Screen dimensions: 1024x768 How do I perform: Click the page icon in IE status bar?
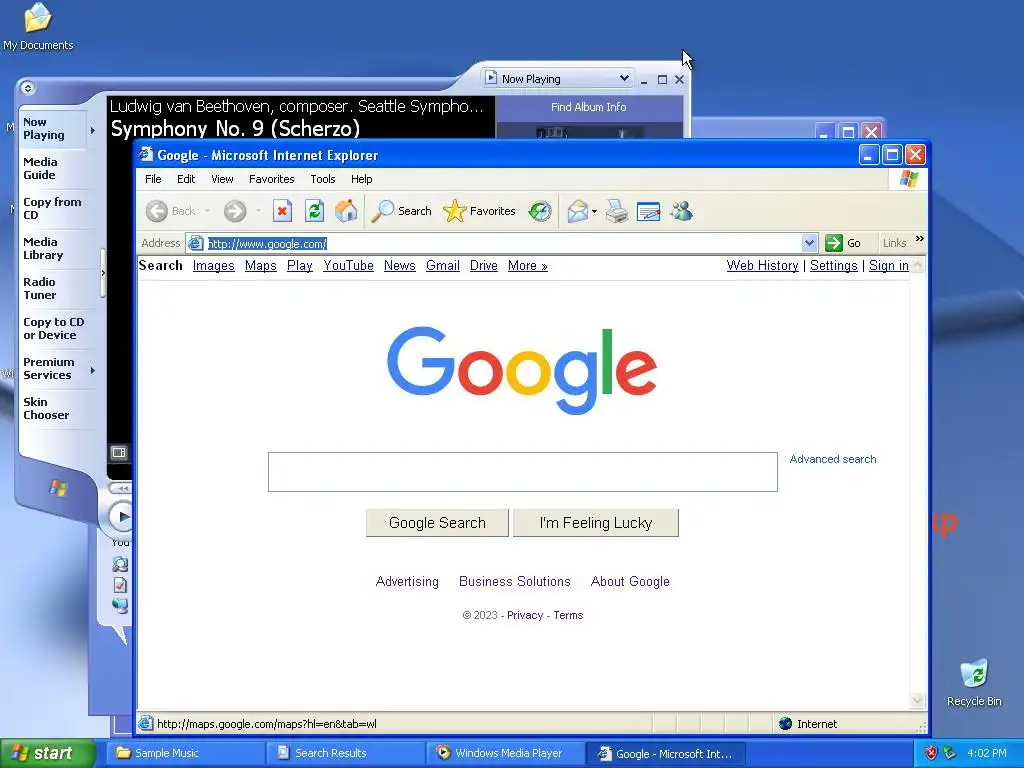point(146,723)
